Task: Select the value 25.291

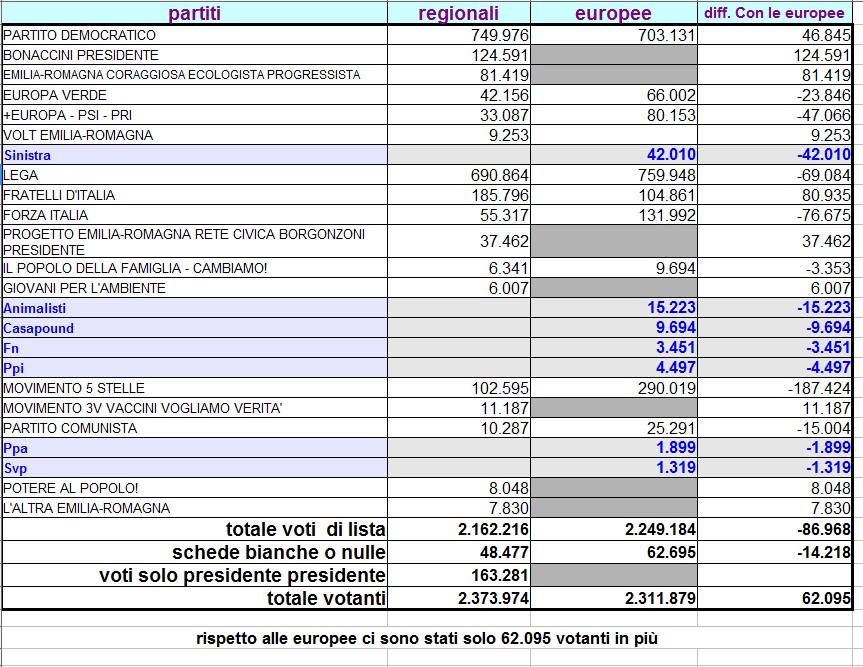Action: point(671,428)
